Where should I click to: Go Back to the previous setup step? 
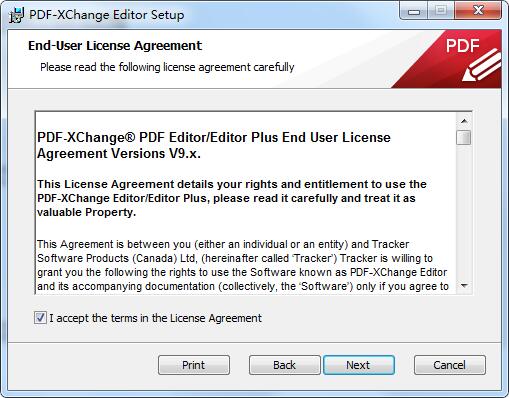point(284,365)
